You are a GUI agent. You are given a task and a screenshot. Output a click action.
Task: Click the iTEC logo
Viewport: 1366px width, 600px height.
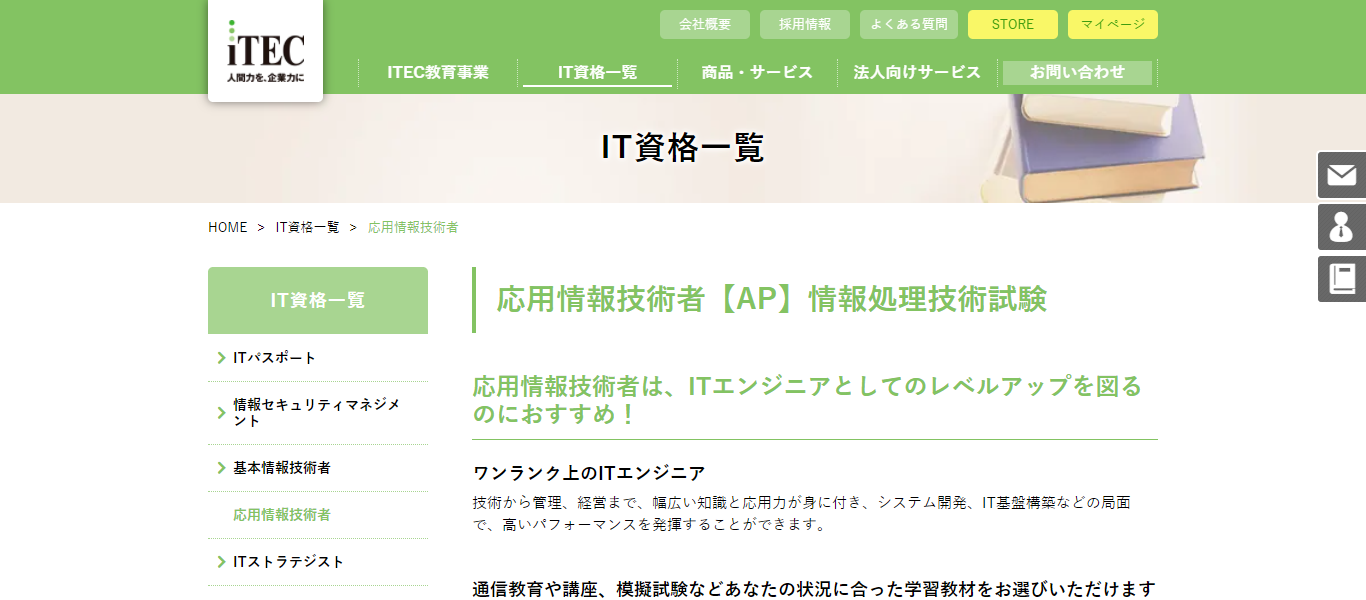[x=265, y=50]
